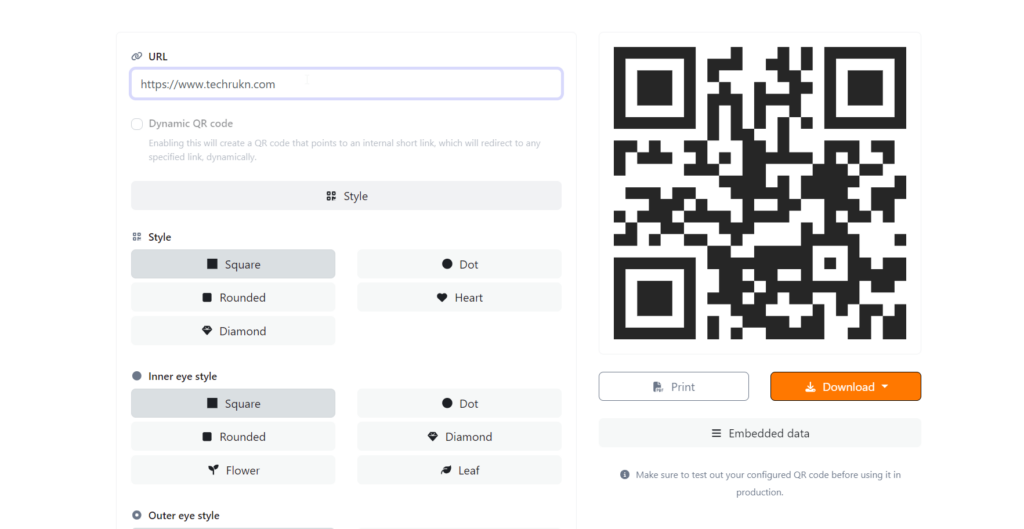Open the Download dropdown arrow
Viewport: 1024px width, 529px height.
click(885, 387)
